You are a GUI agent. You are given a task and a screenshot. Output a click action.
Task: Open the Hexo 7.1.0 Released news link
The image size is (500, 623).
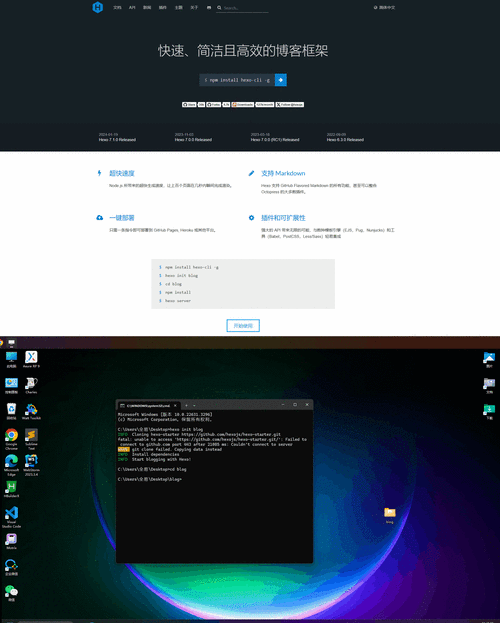pos(117,140)
